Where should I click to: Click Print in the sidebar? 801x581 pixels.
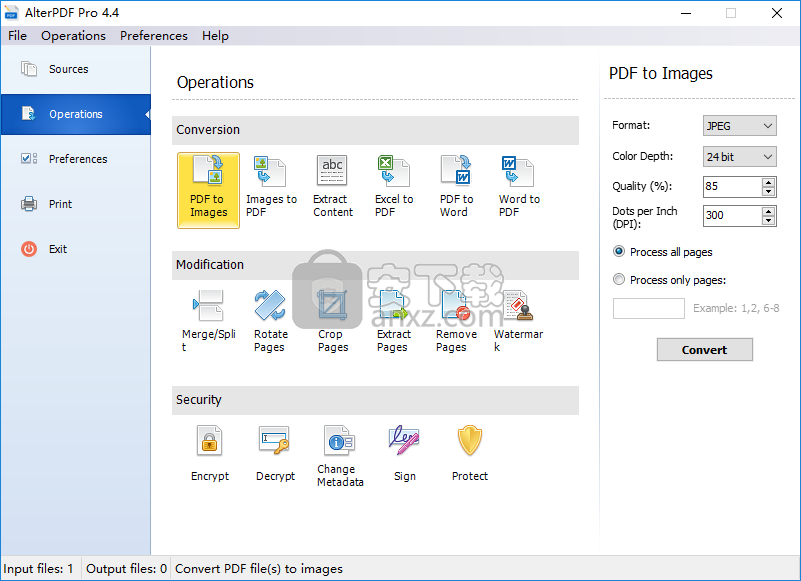pyautogui.click(x=76, y=204)
